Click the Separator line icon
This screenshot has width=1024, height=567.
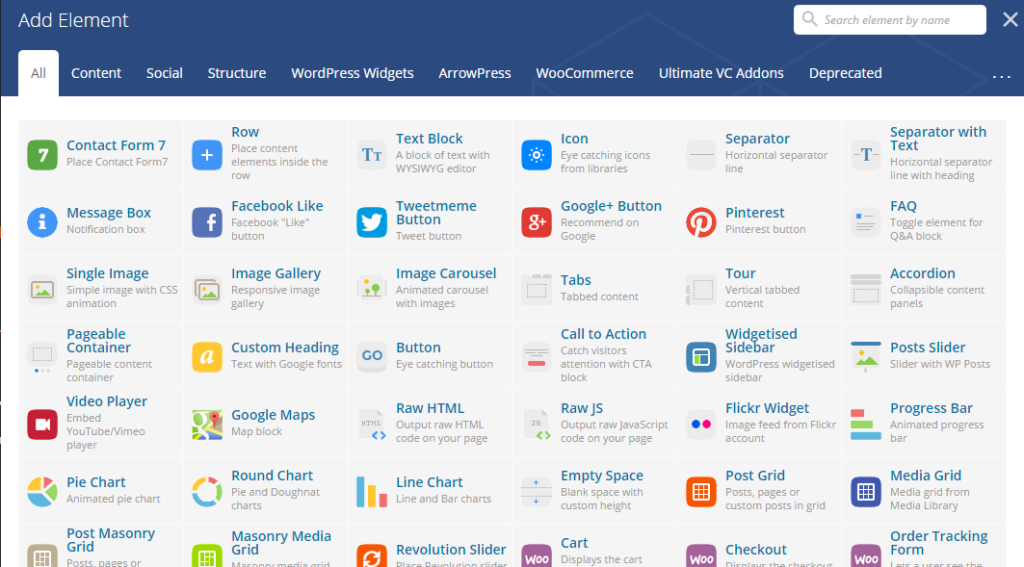click(701, 155)
